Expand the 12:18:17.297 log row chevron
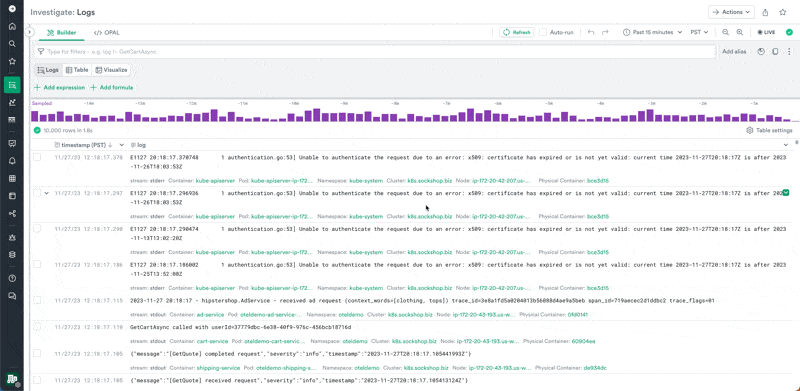The width and height of the screenshot is (800, 391). [x=46, y=193]
